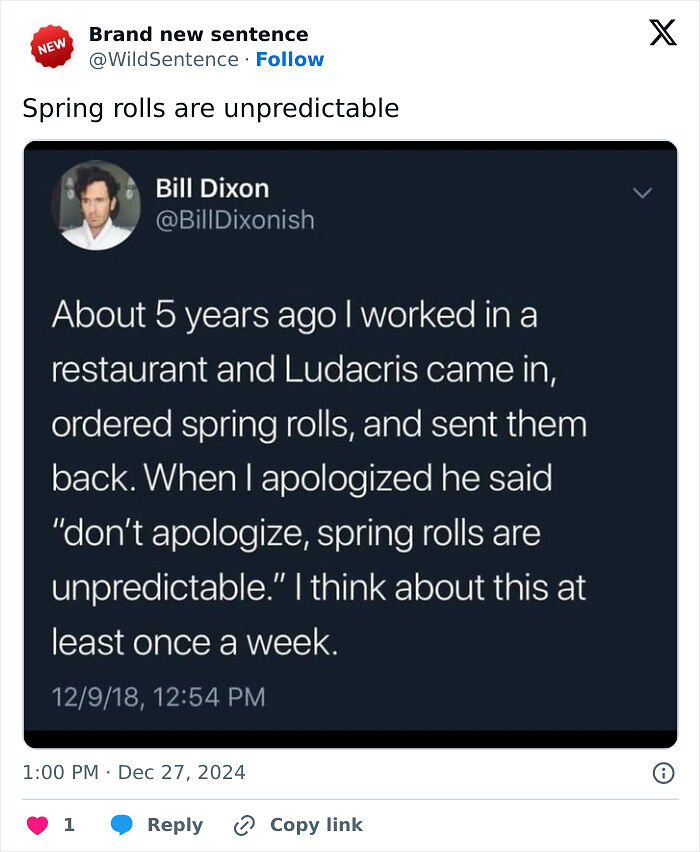The height and width of the screenshot is (852, 700).
Task: Click the Bill Dixon display name
Action: click(213, 188)
